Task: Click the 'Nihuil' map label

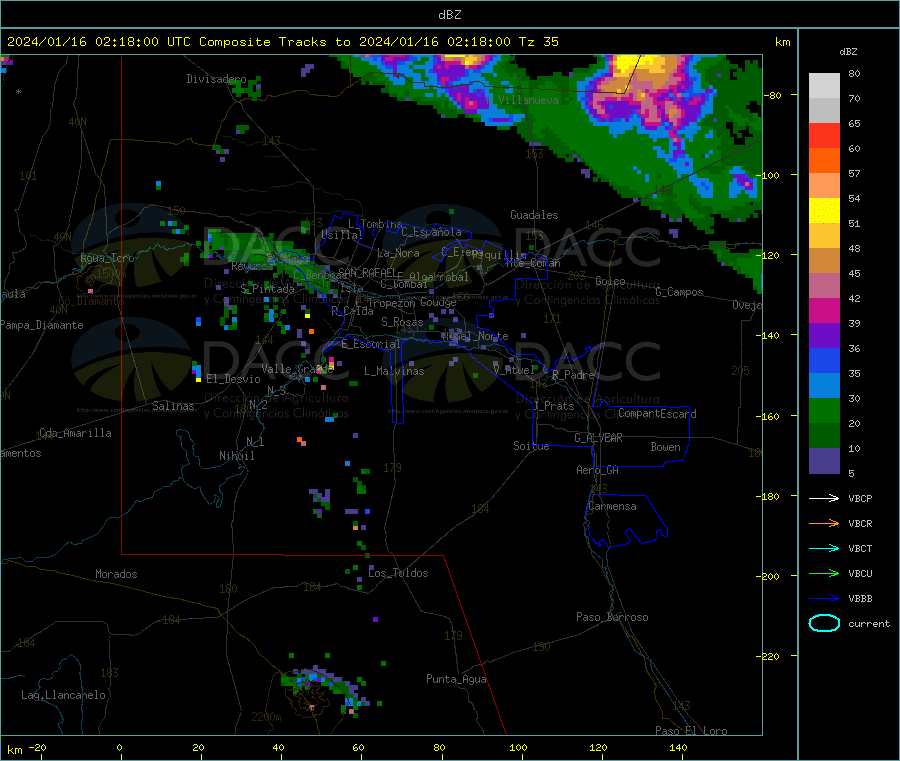Action: (x=236, y=456)
